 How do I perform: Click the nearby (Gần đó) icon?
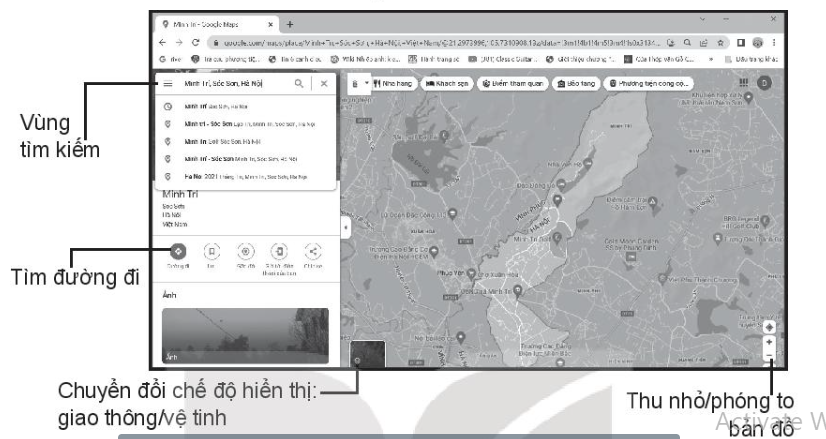[x=246, y=252]
